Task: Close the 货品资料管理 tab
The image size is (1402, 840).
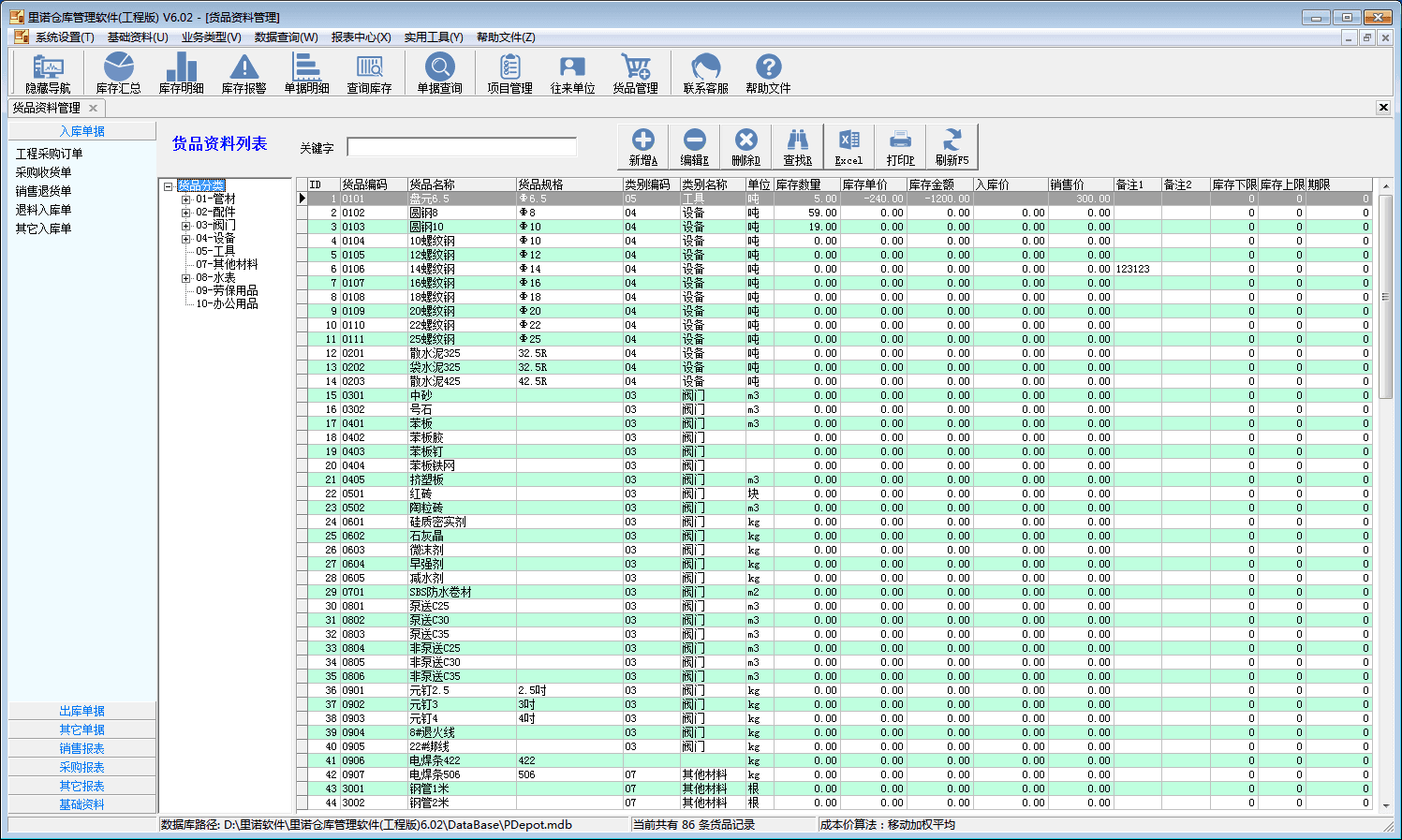Action: tap(93, 108)
